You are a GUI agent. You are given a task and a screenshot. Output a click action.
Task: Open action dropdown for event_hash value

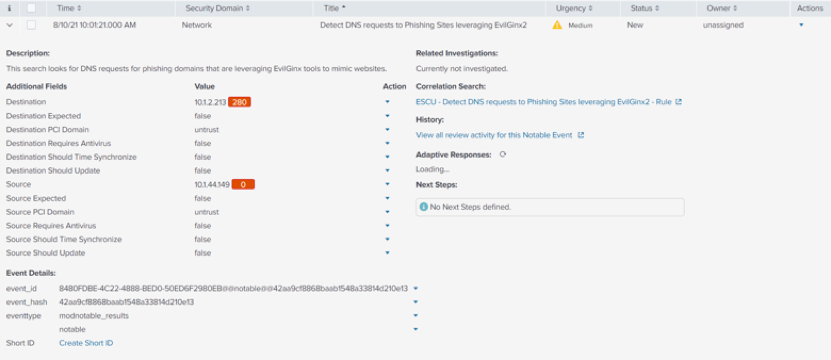pyautogui.click(x=416, y=302)
